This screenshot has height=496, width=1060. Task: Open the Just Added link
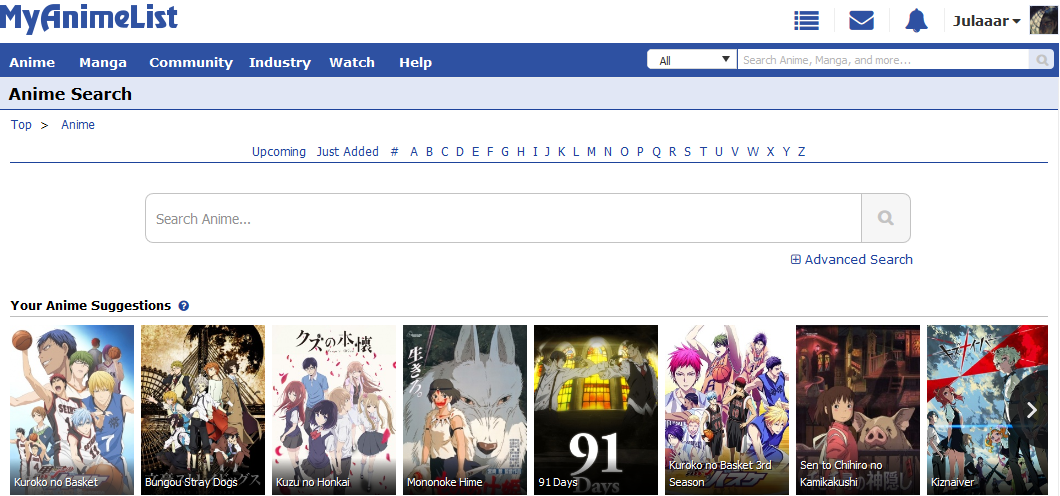[x=347, y=151]
